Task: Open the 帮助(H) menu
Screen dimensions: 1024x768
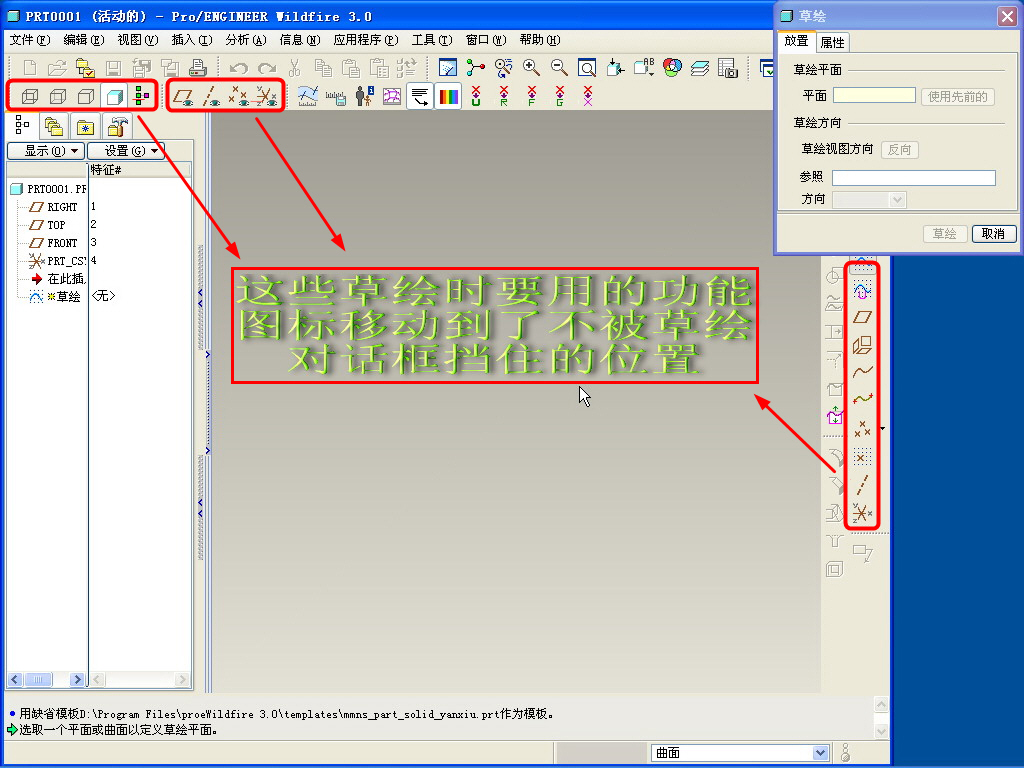Action: click(540, 40)
